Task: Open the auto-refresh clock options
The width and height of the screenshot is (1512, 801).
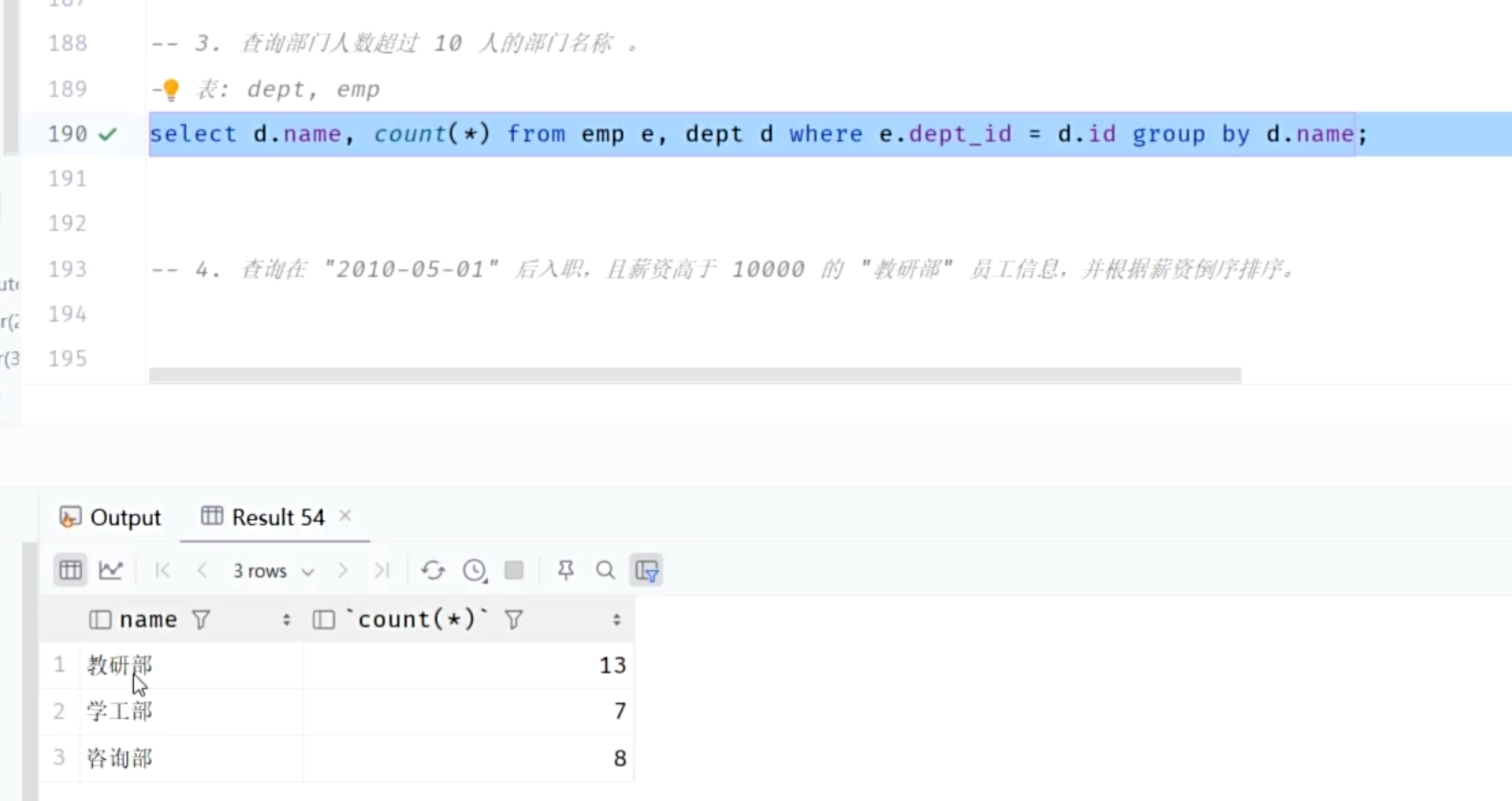Action: [475, 570]
